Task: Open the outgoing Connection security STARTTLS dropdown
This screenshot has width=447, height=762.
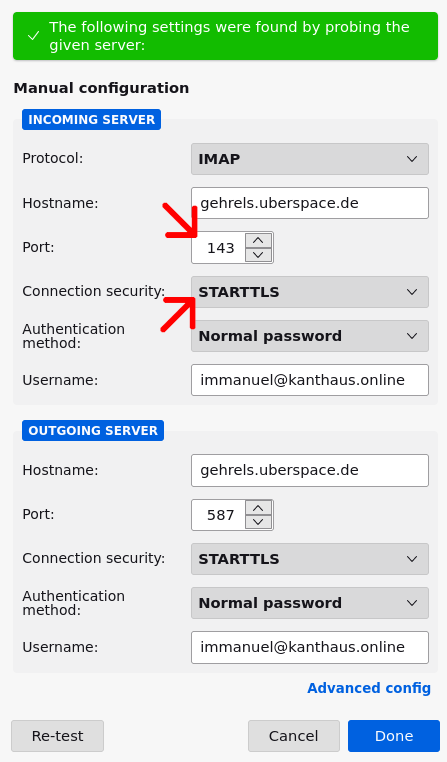Action: click(x=309, y=559)
